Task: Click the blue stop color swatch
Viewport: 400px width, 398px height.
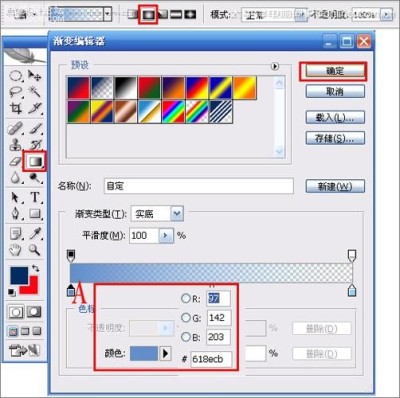Action: (144, 353)
